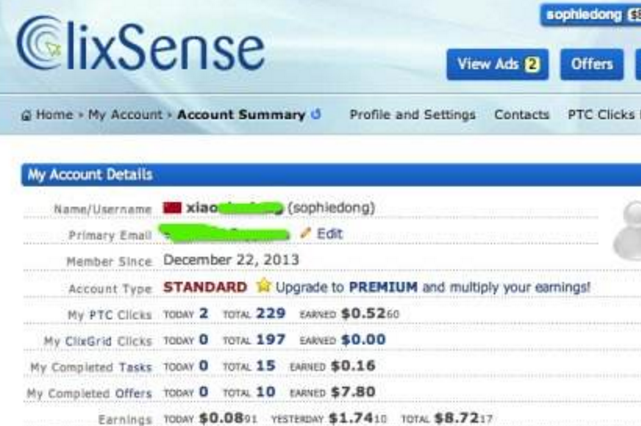Click Completed Offers earned $7.80
641x426 pixels.
[x=353, y=392]
